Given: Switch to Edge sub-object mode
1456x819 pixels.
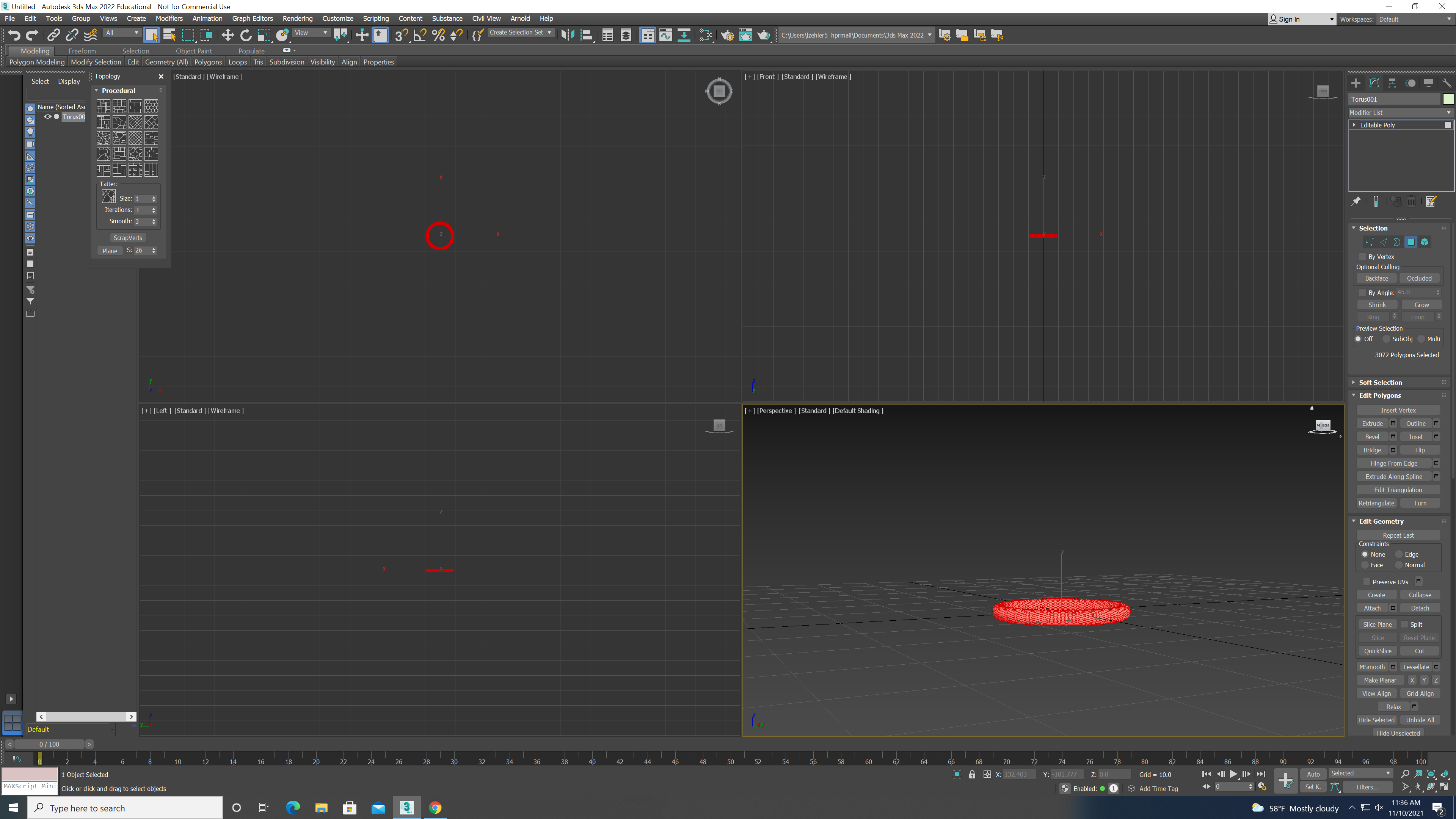Looking at the screenshot, I should coord(1384,242).
